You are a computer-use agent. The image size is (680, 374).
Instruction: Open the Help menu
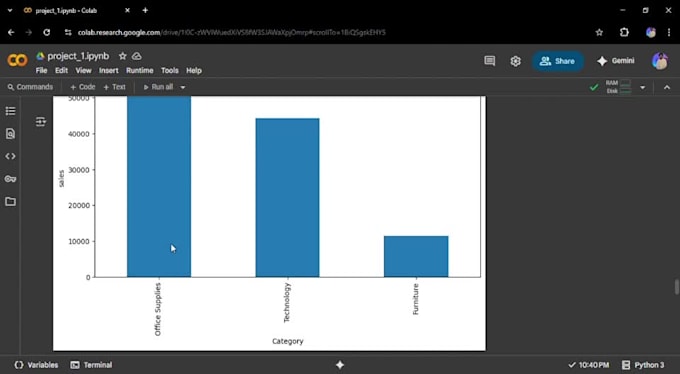[x=194, y=71]
